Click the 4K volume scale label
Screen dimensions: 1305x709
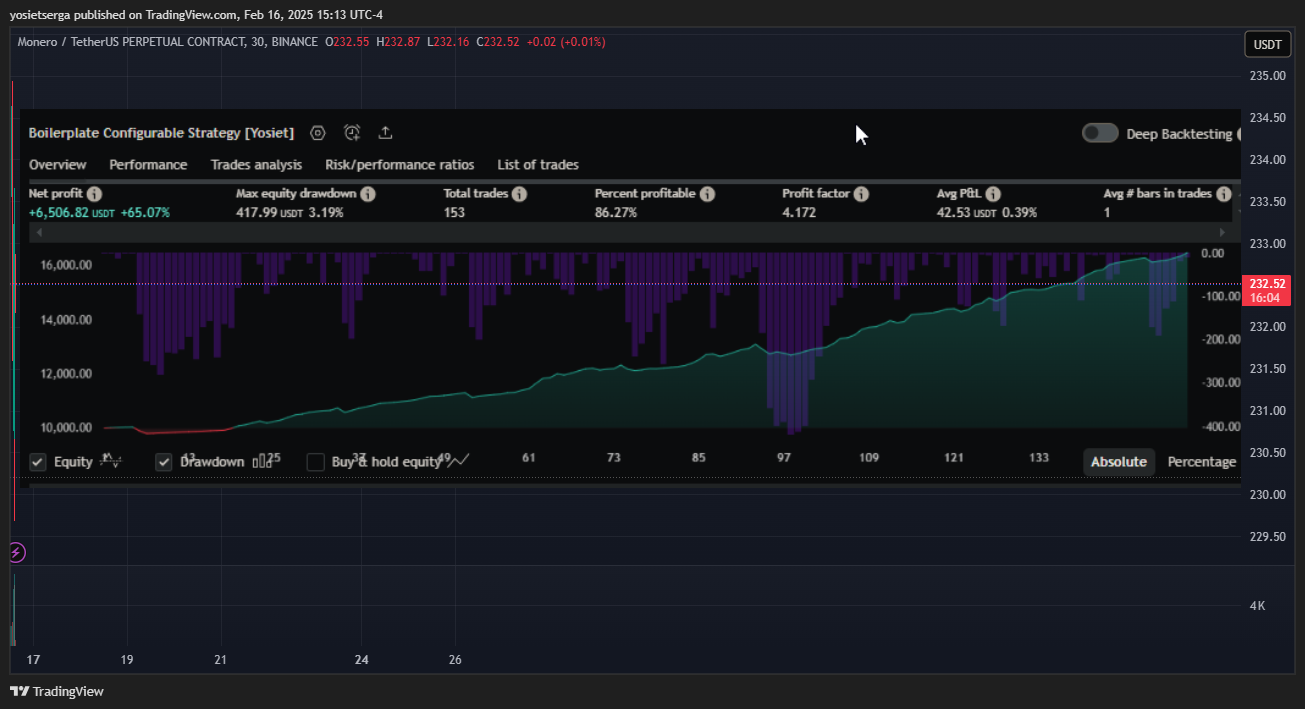pos(1257,606)
